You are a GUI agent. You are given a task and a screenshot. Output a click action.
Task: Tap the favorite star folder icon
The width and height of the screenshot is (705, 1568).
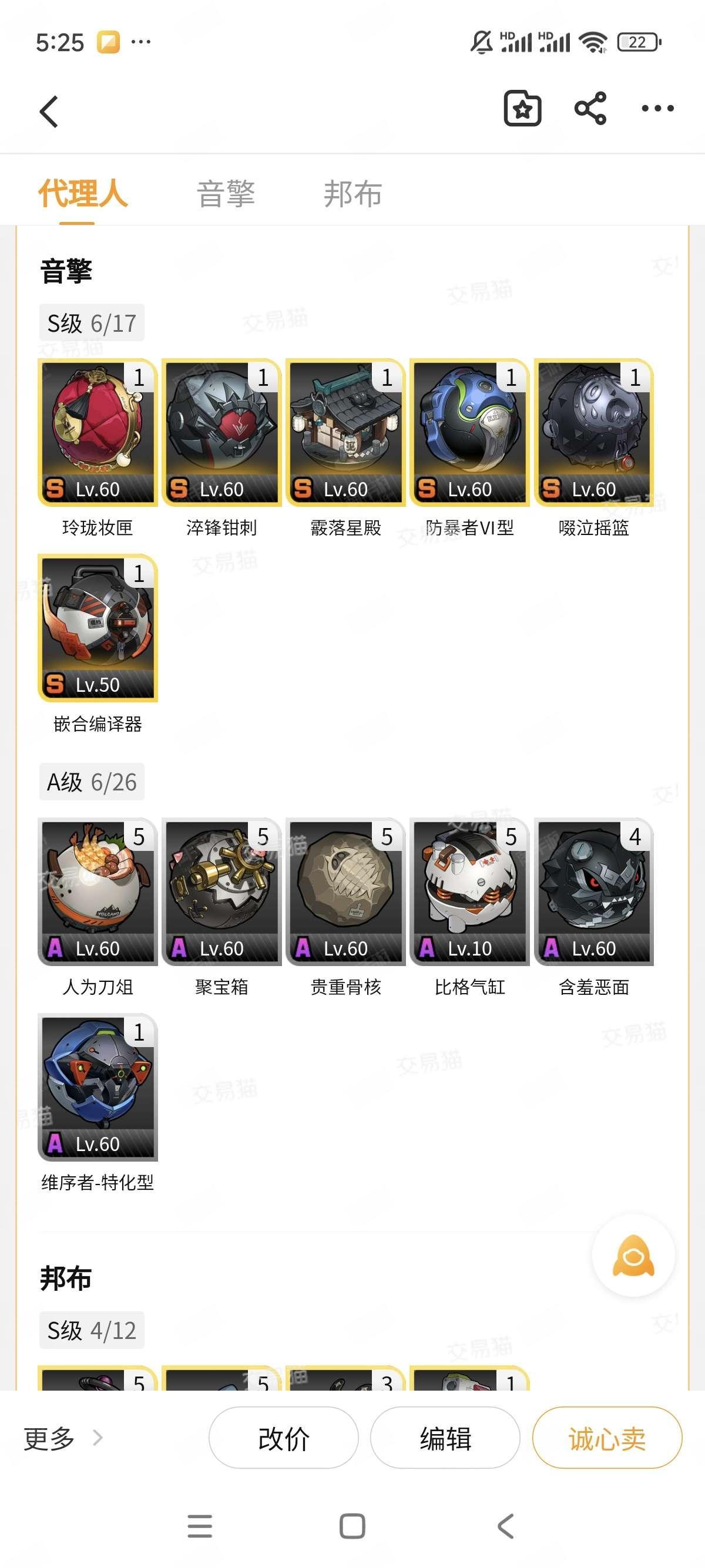[522, 109]
